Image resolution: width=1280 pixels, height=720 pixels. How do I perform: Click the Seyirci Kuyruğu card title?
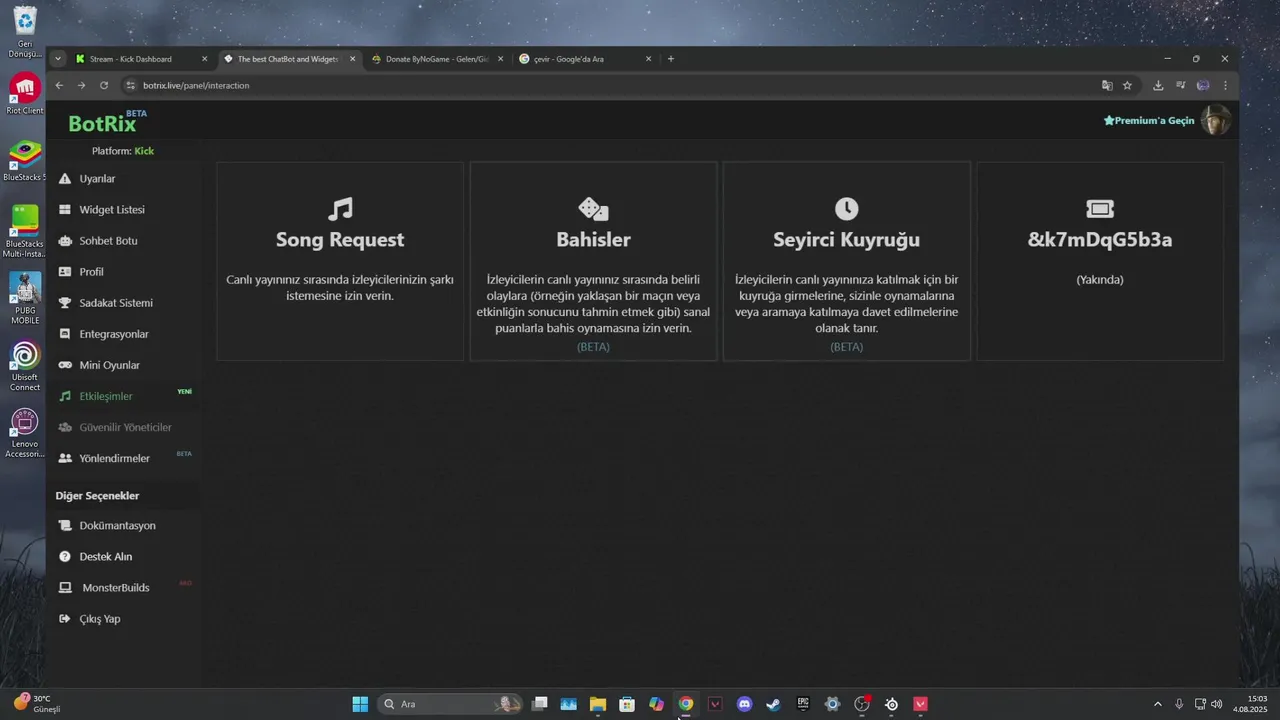pos(846,240)
